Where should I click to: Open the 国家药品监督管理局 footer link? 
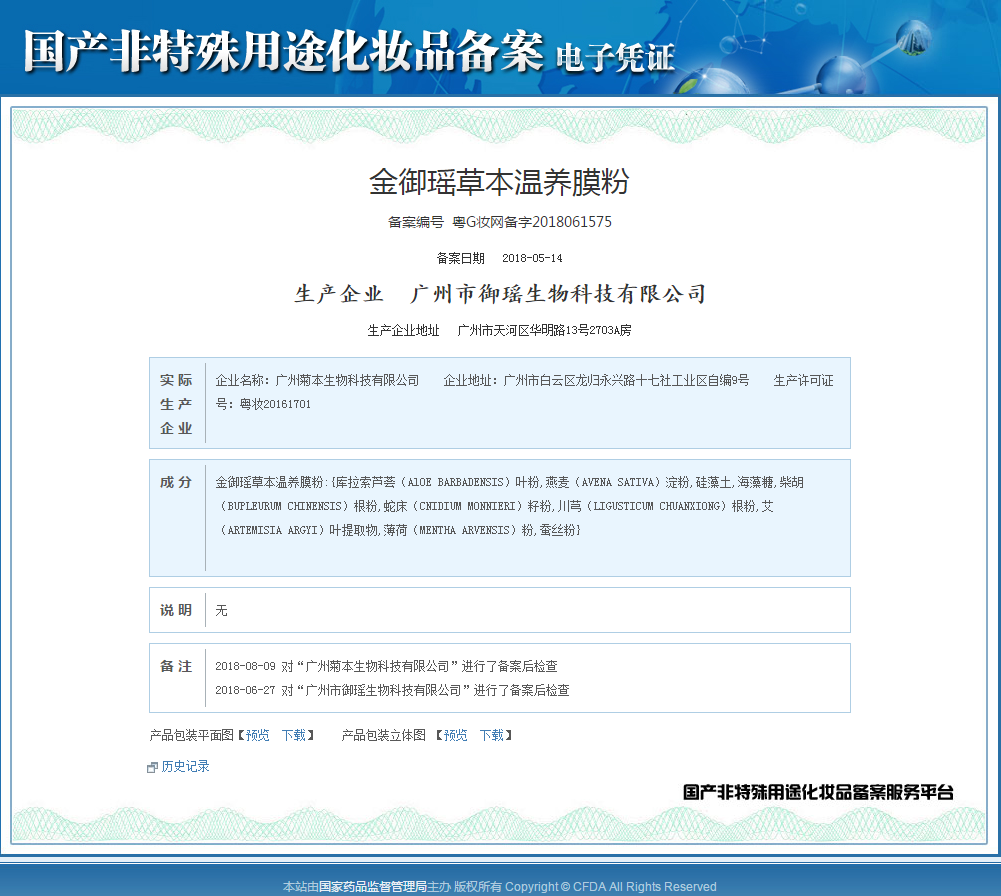click(x=372, y=887)
